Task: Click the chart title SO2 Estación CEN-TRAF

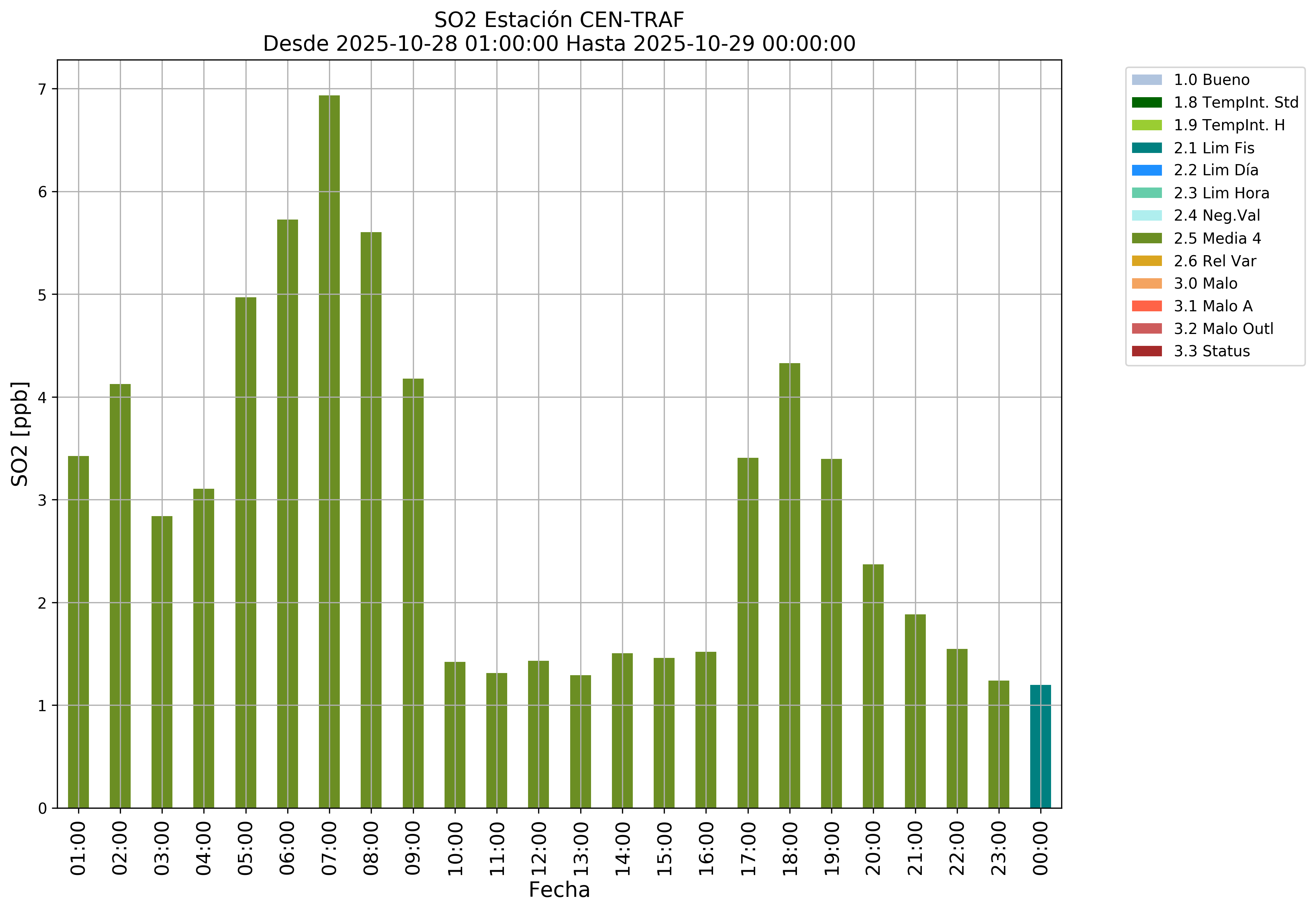Action: (559, 20)
